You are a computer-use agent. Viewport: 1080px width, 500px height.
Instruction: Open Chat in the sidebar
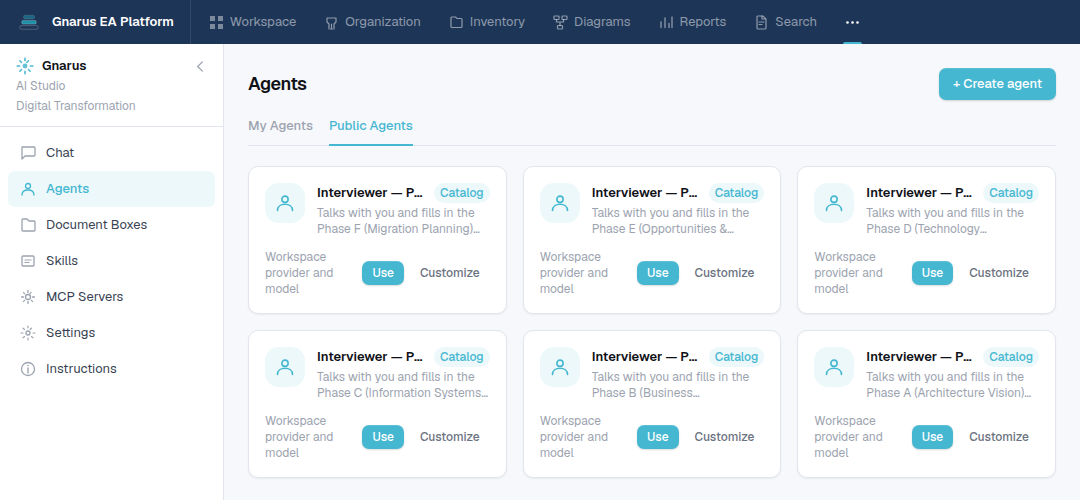[112, 153]
